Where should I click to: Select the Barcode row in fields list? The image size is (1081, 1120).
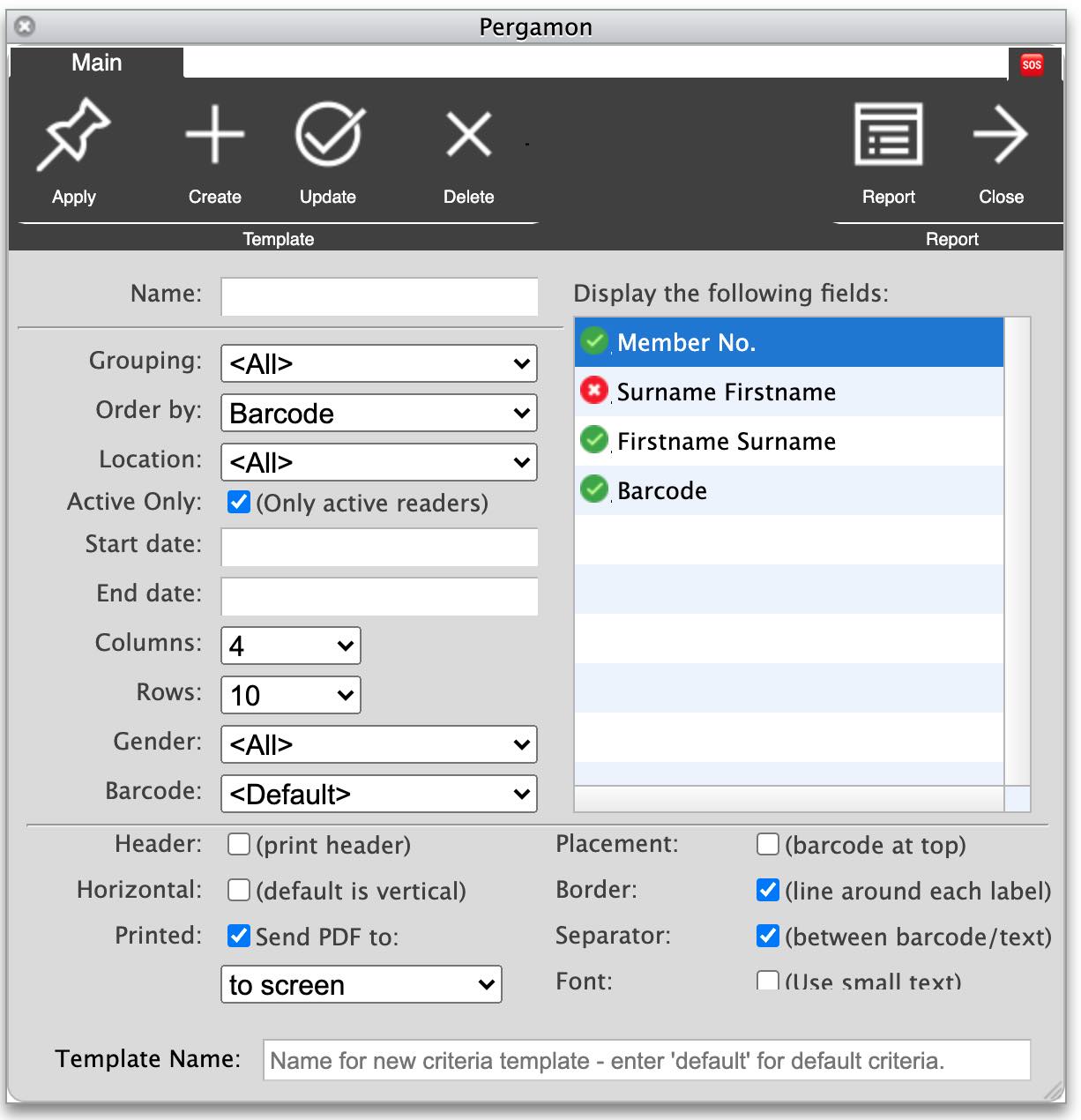(x=789, y=490)
